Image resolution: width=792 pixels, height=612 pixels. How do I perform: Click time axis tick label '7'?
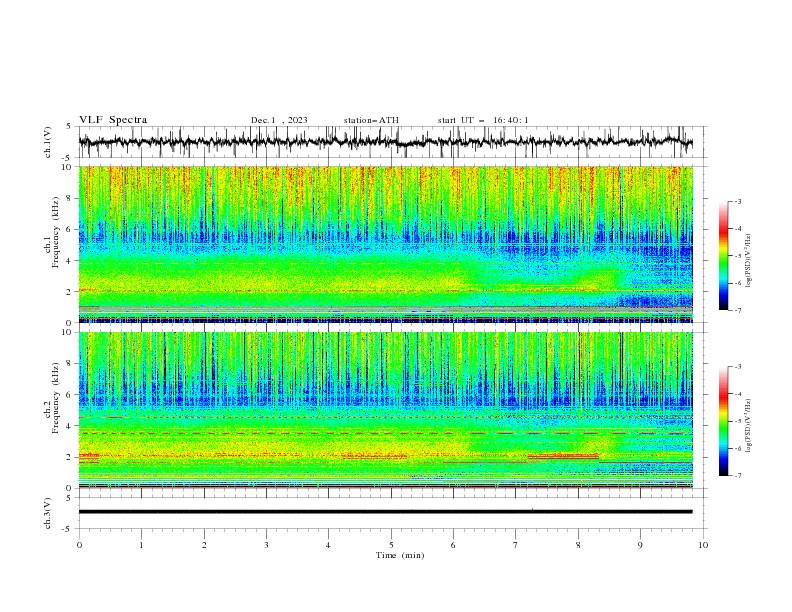(516, 545)
